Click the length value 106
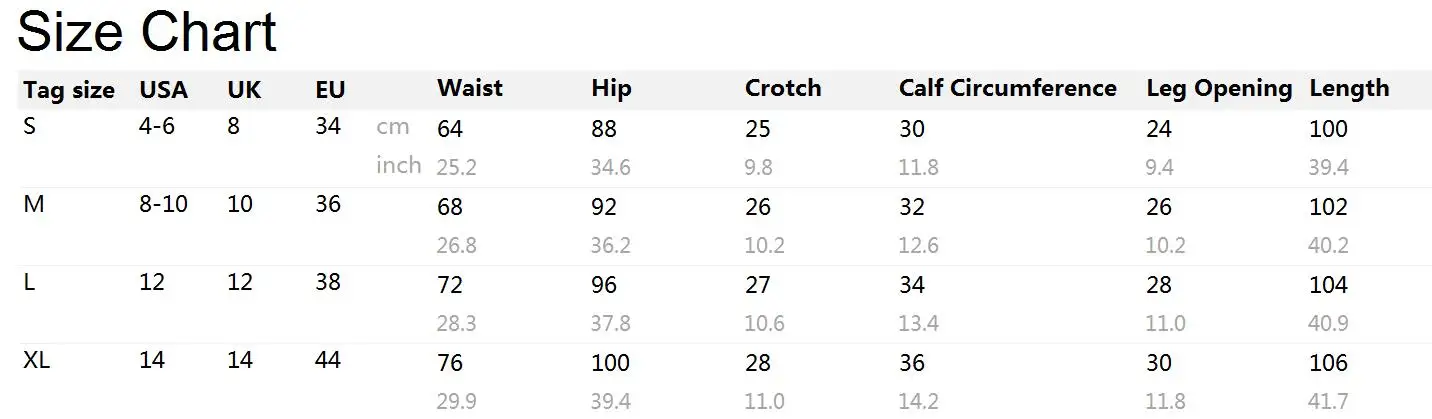 [1328, 362]
